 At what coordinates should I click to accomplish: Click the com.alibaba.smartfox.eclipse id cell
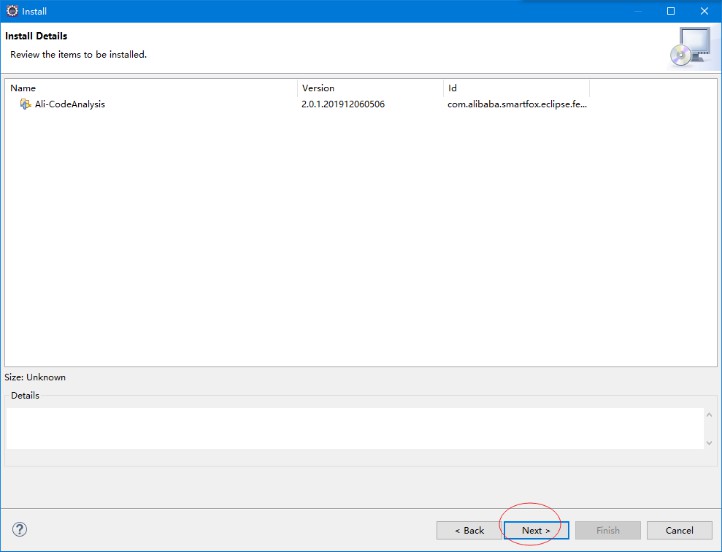click(x=517, y=104)
